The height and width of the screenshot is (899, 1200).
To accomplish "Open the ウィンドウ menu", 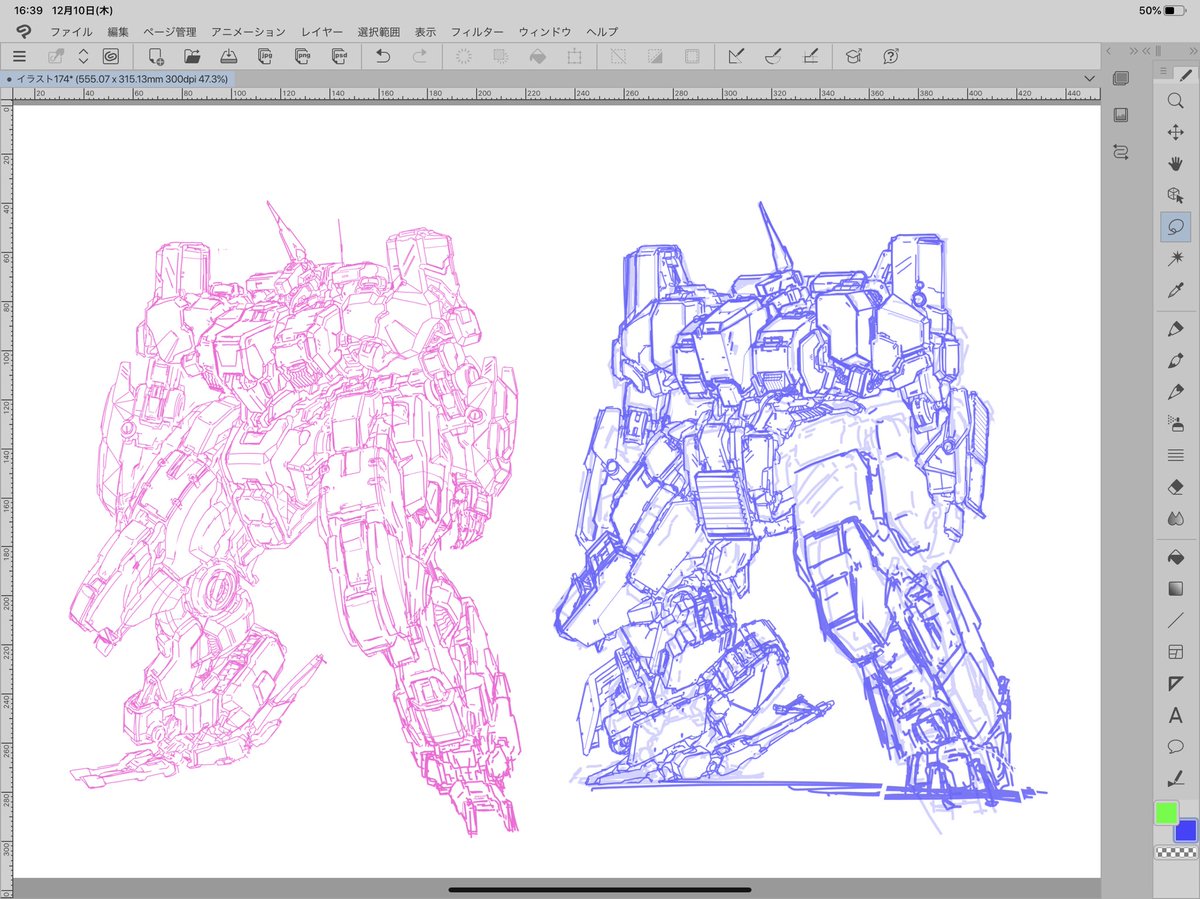I will coord(545,32).
